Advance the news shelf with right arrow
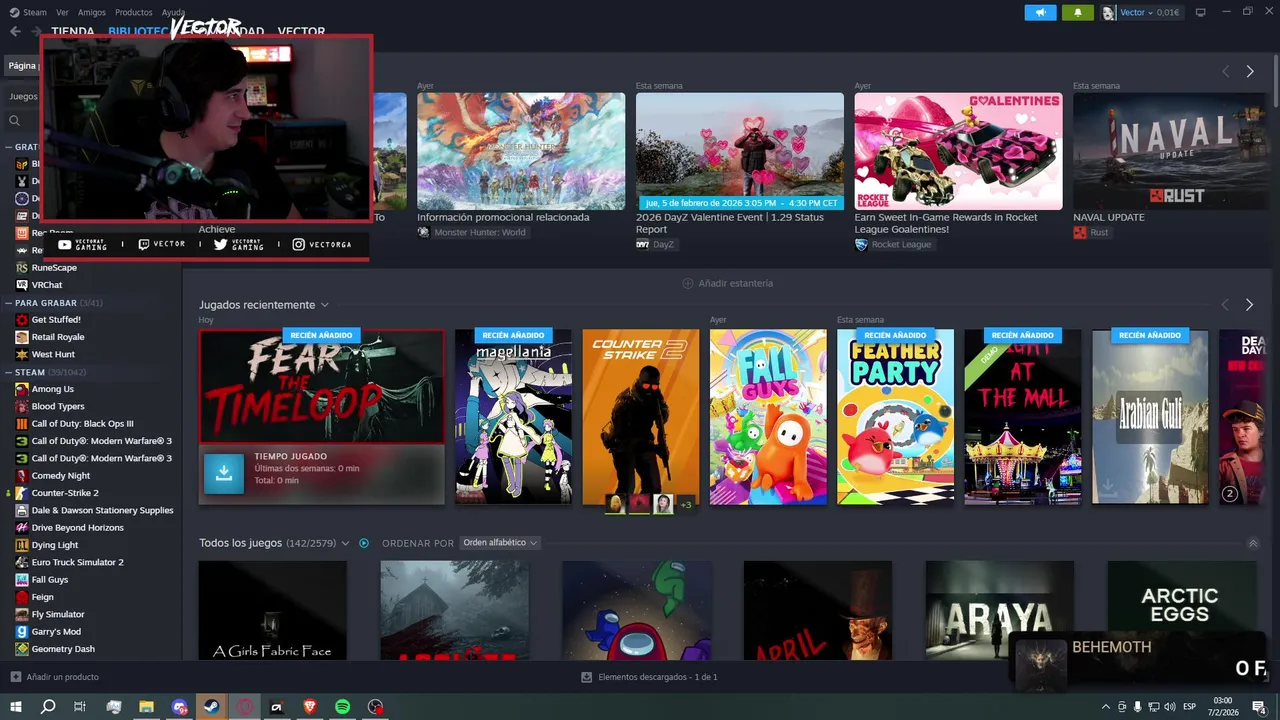Viewport: 1280px width, 720px height. 1250,72
